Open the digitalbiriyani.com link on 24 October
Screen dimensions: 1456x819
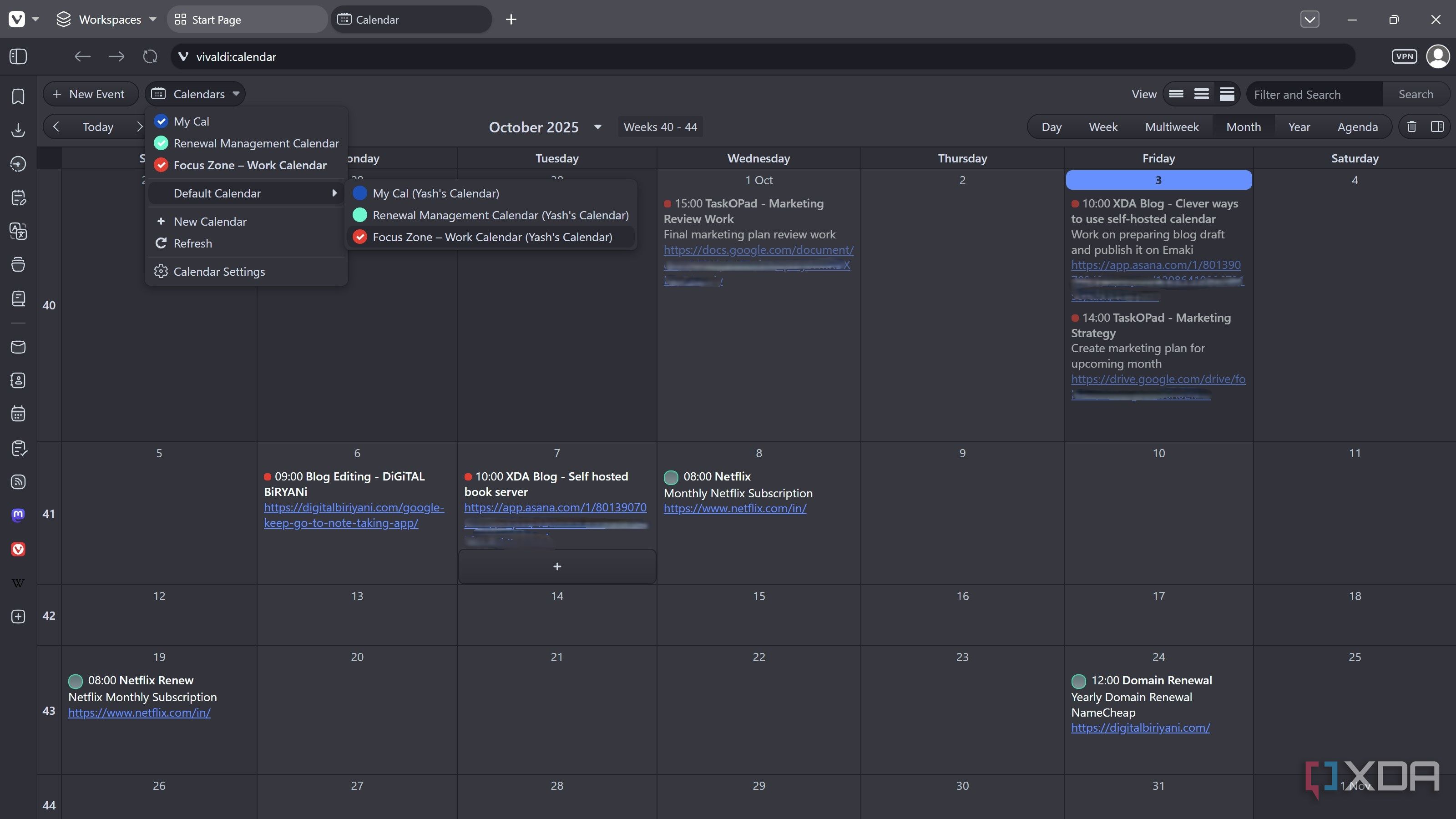click(x=1141, y=728)
